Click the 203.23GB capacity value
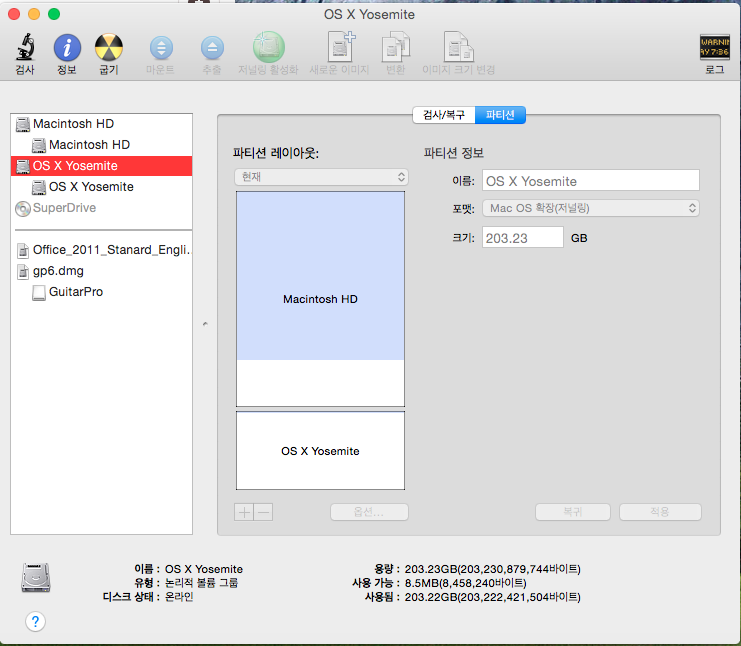This screenshot has width=741, height=646. coord(492,569)
